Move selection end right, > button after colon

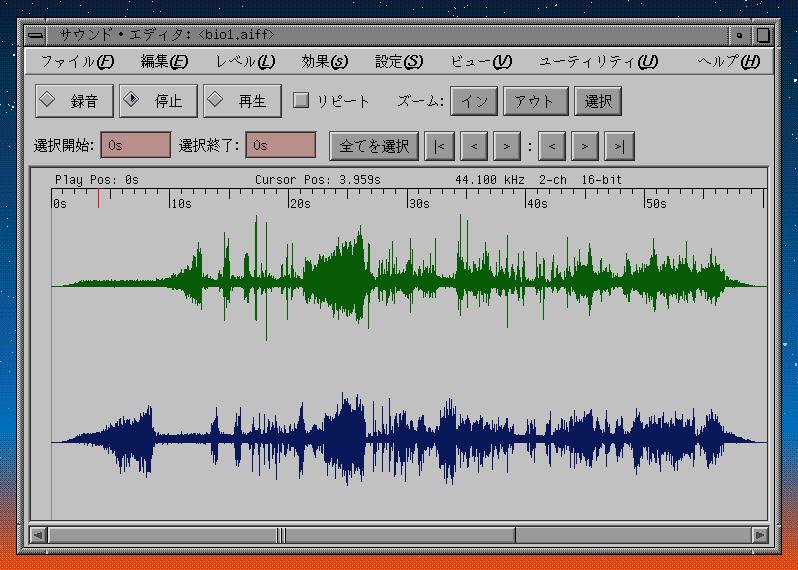pos(585,146)
